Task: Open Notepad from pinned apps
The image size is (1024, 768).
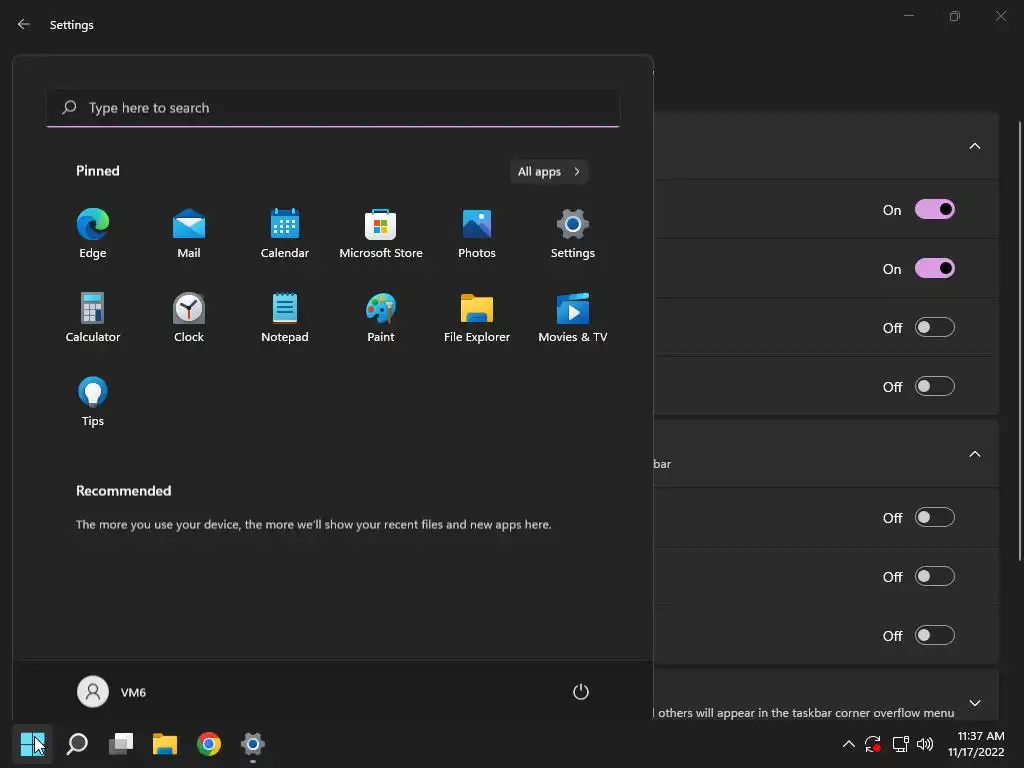Action: [285, 317]
